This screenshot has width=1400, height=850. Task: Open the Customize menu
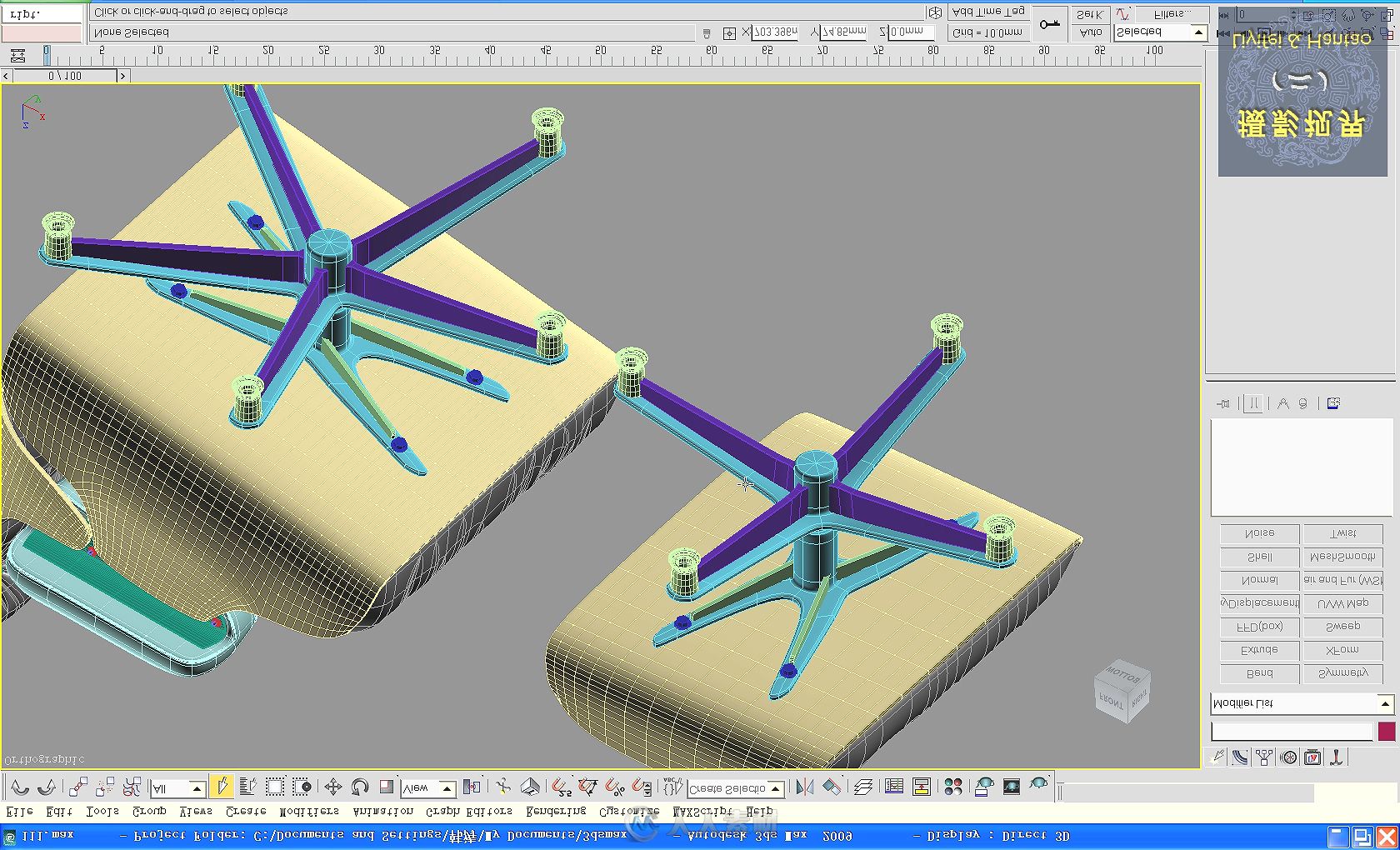pyautogui.click(x=629, y=811)
